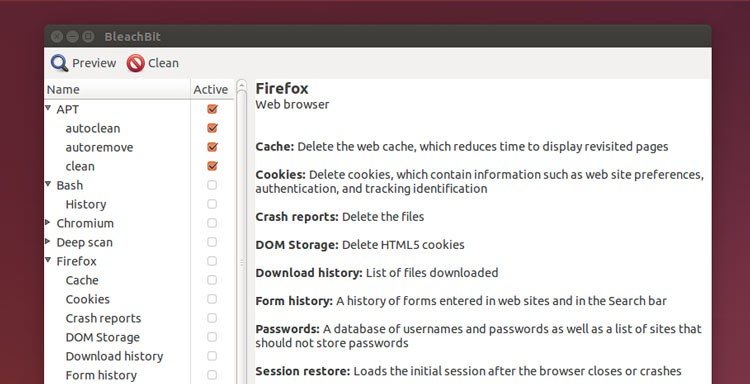Click the scrollbar up arrow
The image size is (750, 384).
coord(242,86)
